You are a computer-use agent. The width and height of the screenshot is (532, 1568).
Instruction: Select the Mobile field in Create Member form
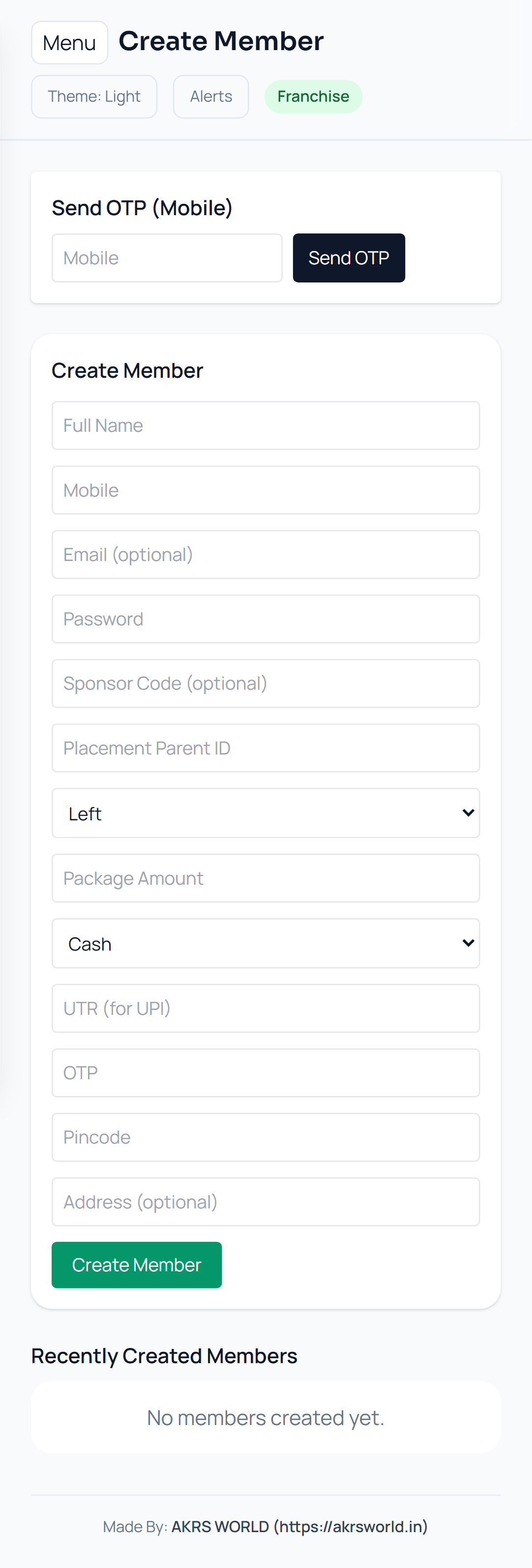(266, 490)
